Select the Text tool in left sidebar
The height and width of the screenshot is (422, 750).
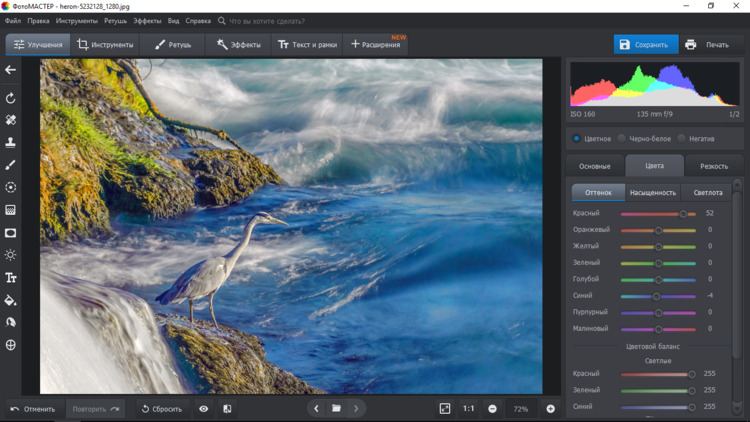tap(11, 278)
